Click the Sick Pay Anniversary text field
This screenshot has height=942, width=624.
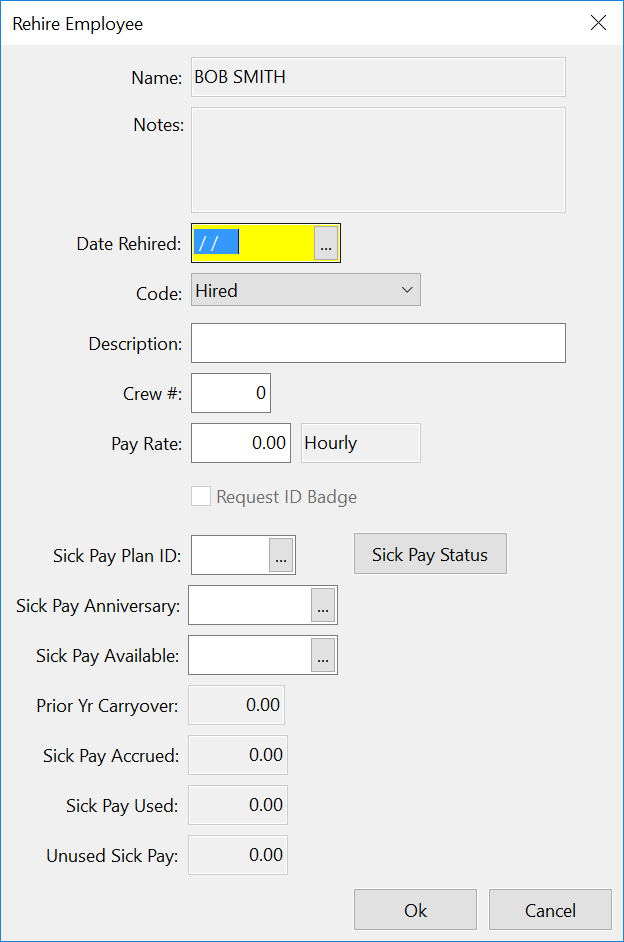pos(250,606)
